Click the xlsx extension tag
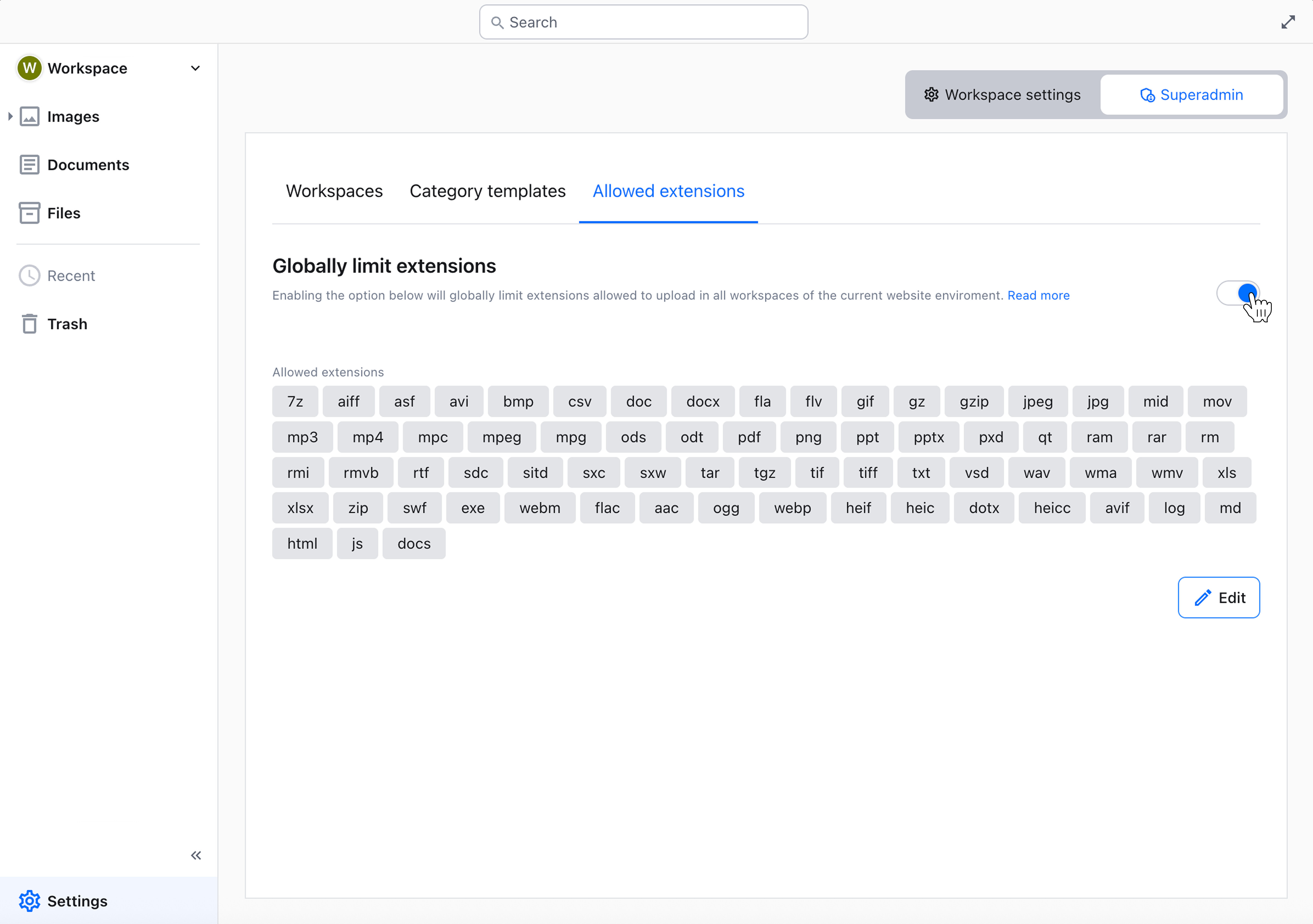 pyautogui.click(x=300, y=508)
